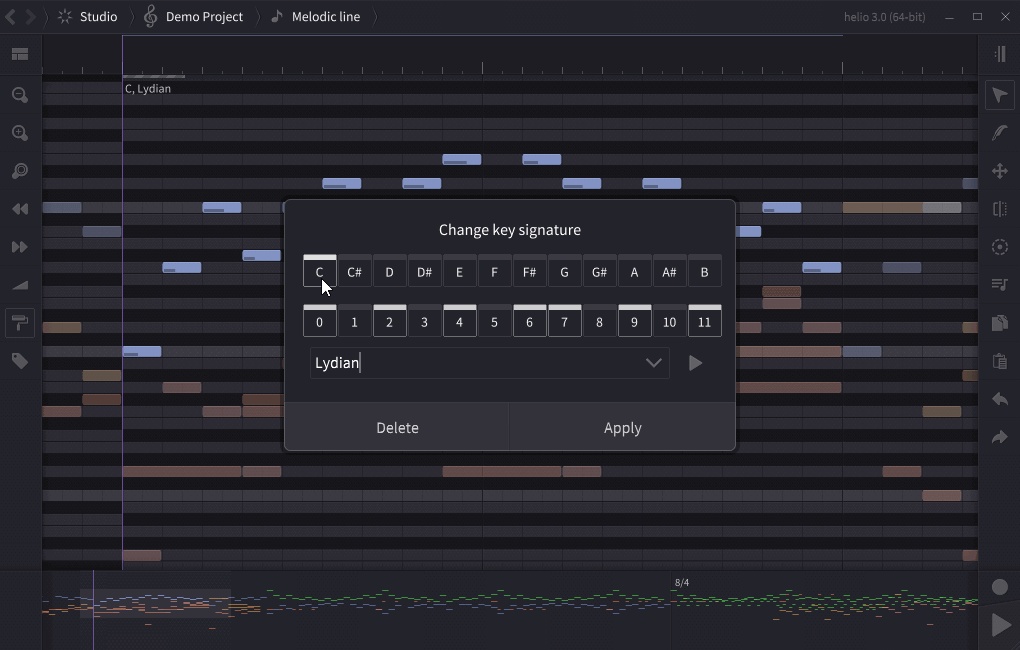1020x650 pixels.
Task: Click the notes list icon in right sidebar
Action: point(1000,284)
